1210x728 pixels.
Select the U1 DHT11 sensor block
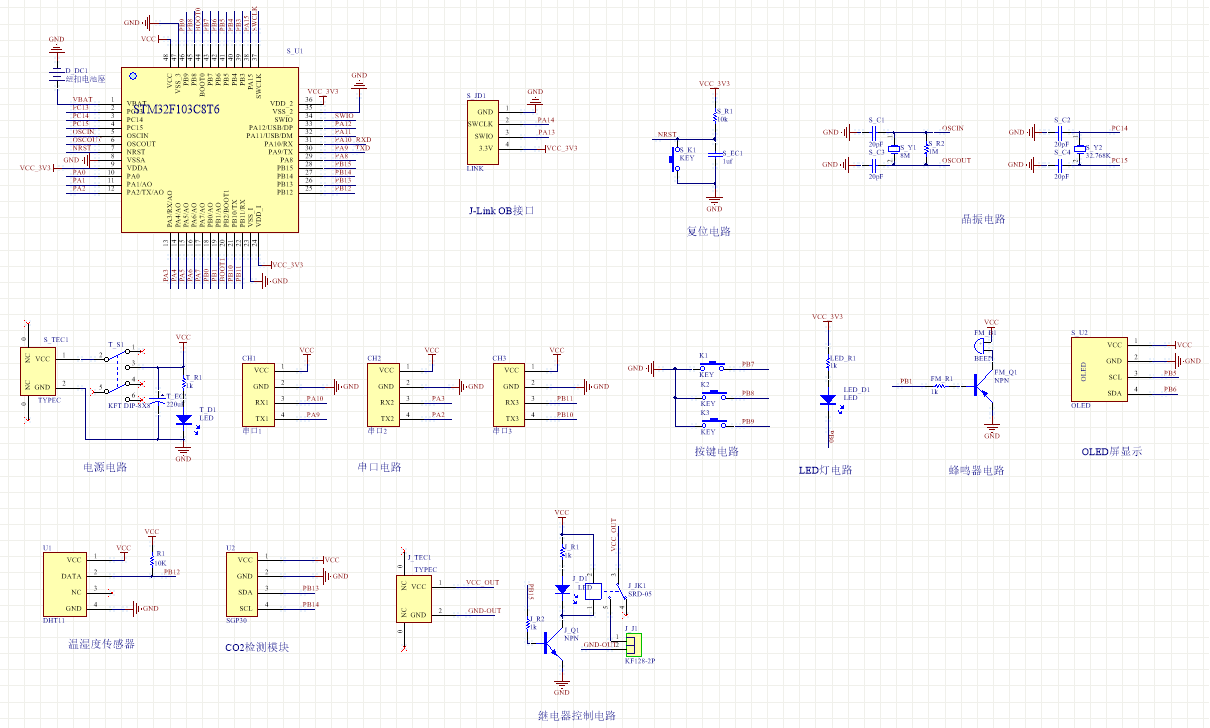coord(65,585)
